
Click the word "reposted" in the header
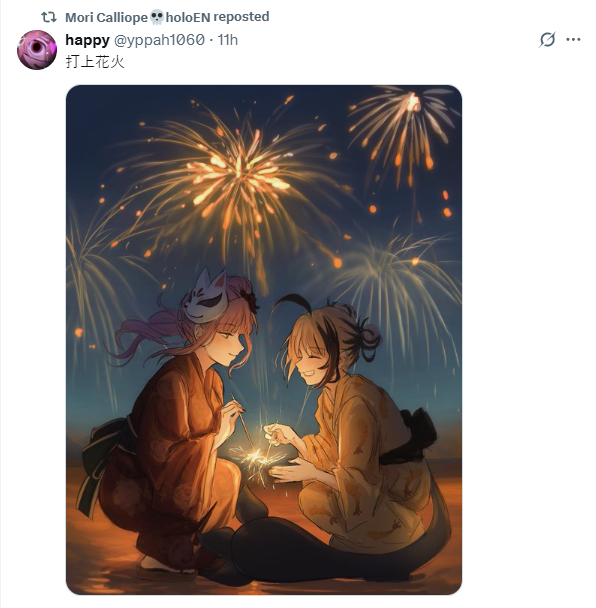coord(241,17)
